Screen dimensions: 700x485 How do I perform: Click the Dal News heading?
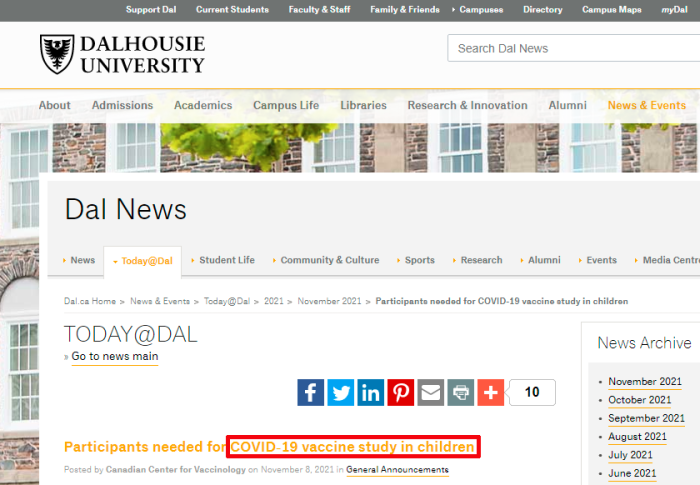point(126,209)
